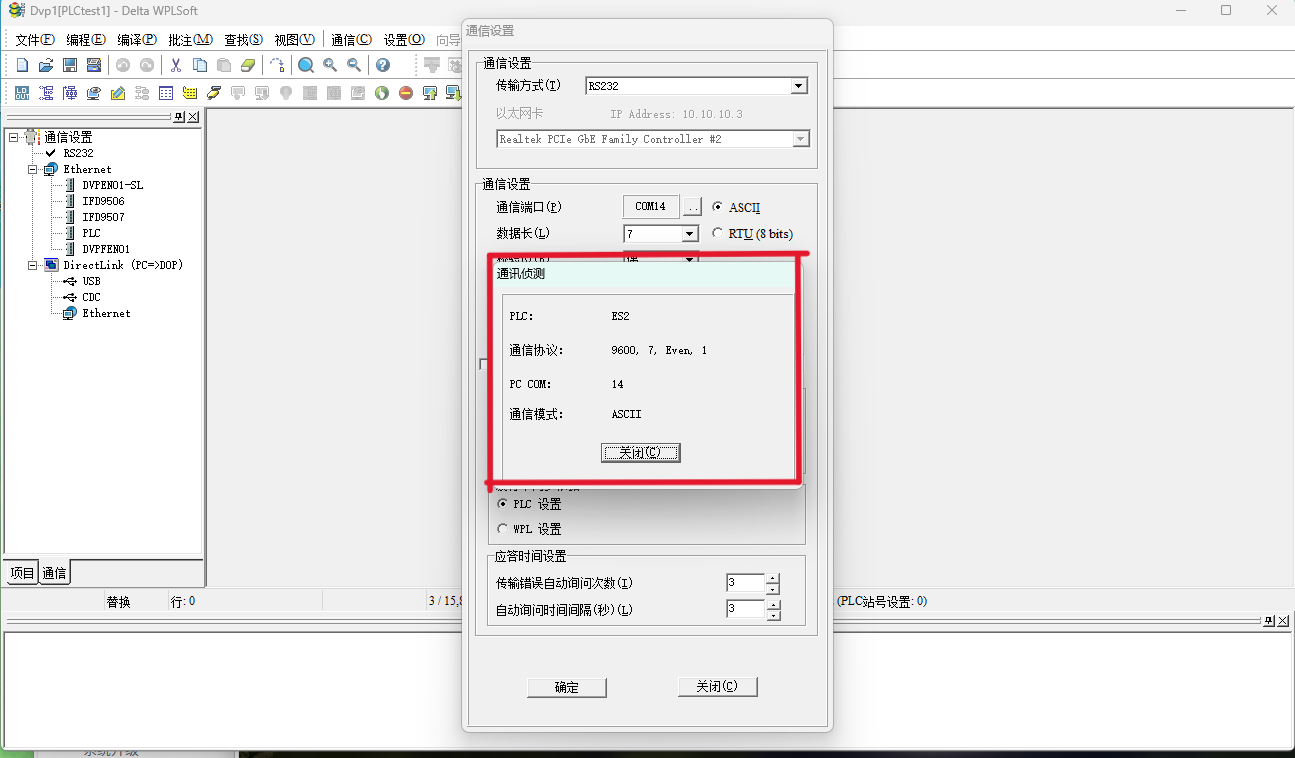This screenshot has width=1295, height=758.
Task: Select PLC node under Ethernet
Action: click(91, 233)
